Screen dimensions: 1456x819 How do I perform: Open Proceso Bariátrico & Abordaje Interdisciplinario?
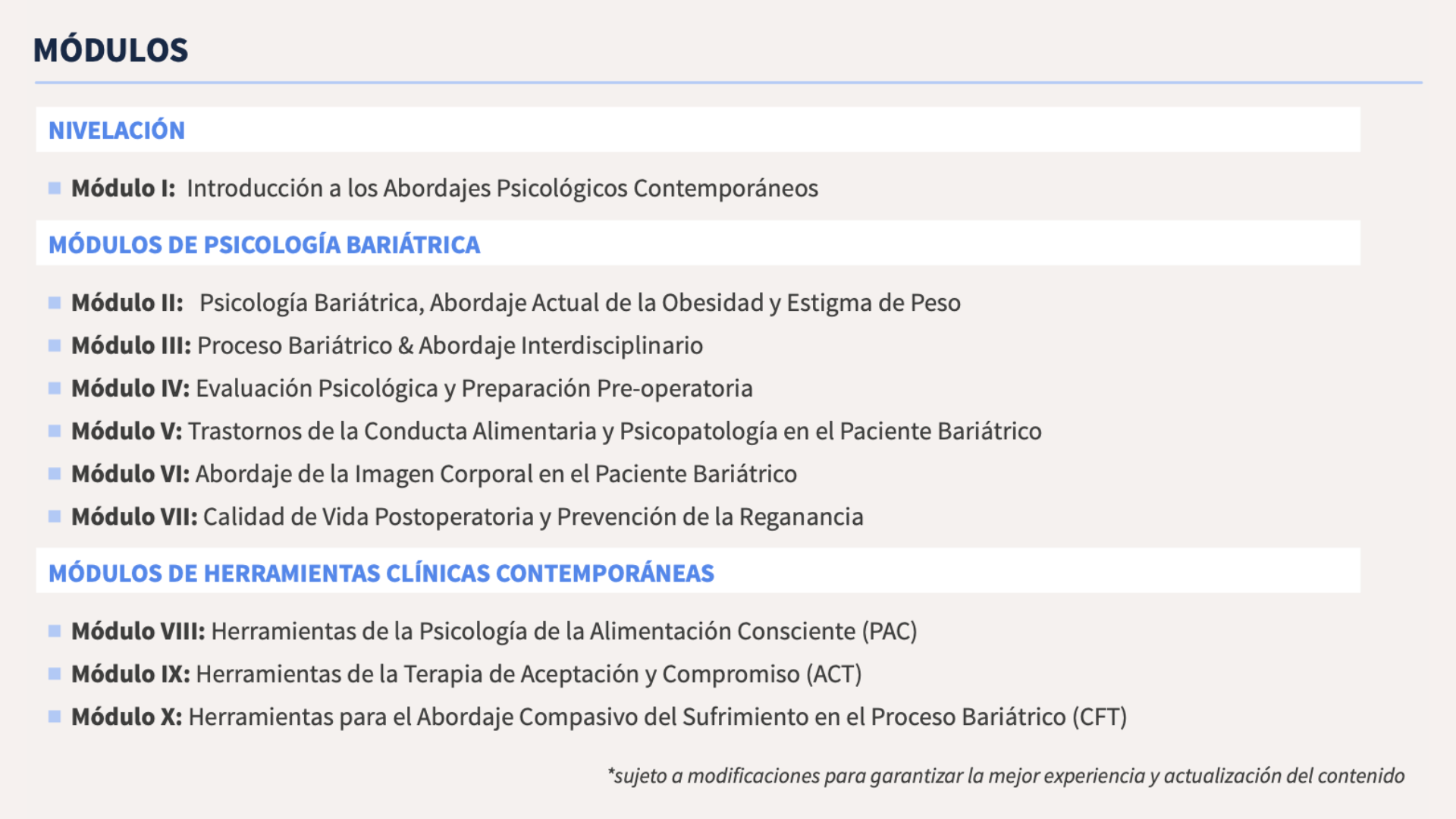pos(450,345)
